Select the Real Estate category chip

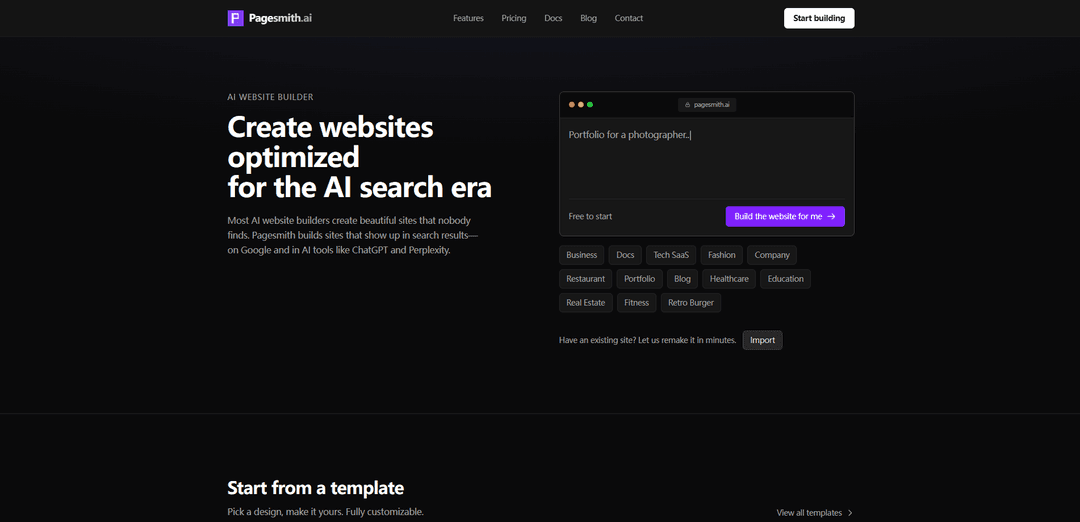[585, 303]
